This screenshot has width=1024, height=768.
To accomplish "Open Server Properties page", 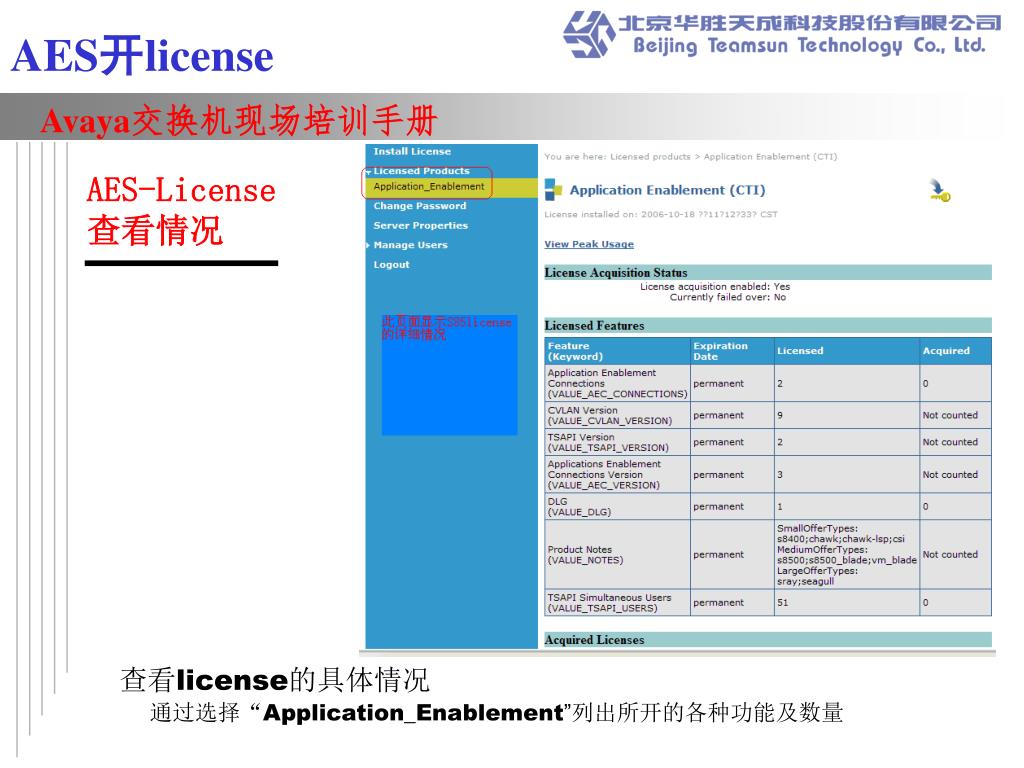I will coord(421,225).
